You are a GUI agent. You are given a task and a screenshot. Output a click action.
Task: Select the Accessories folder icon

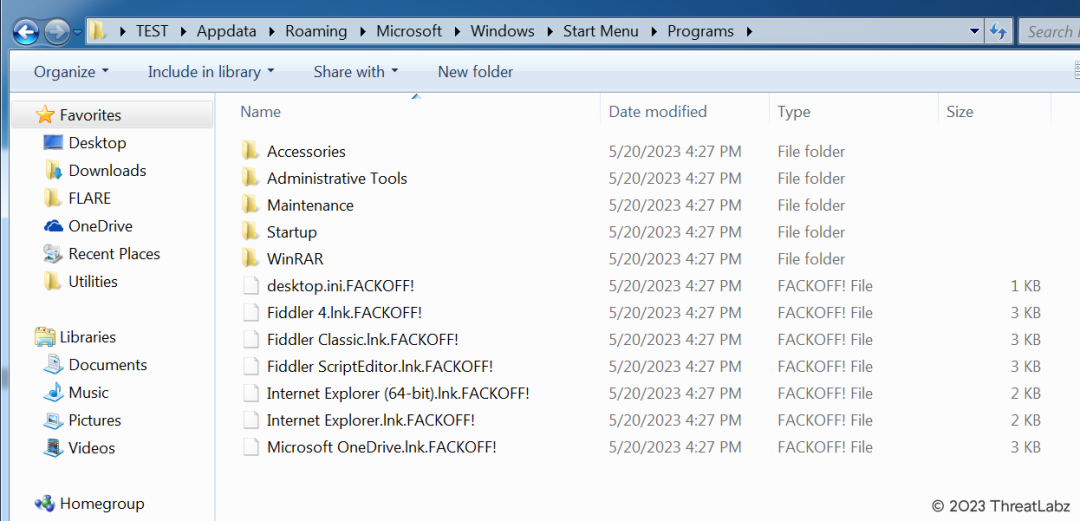click(250, 152)
